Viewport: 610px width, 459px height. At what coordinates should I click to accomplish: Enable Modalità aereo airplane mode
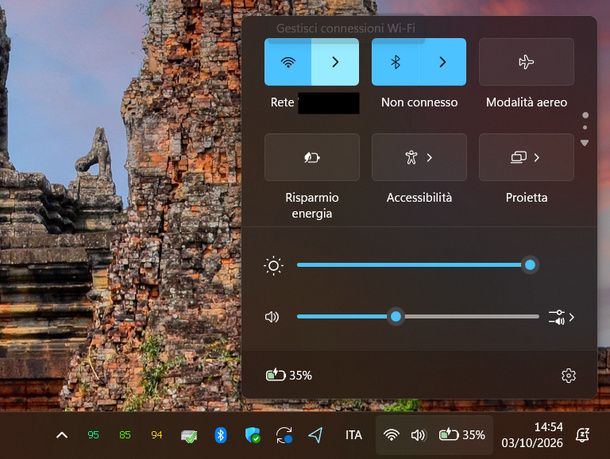pos(526,62)
